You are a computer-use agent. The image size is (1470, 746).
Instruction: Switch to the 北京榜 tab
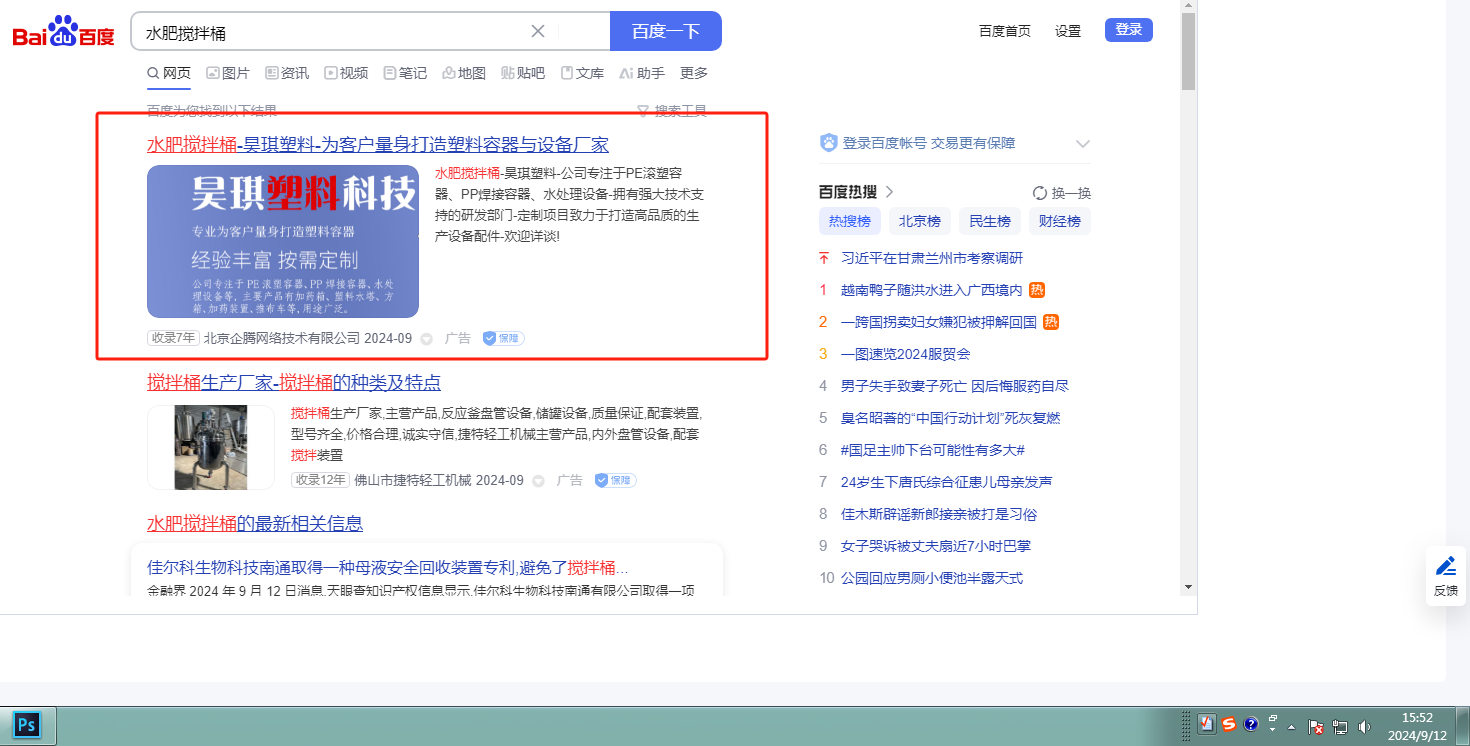point(920,221)
